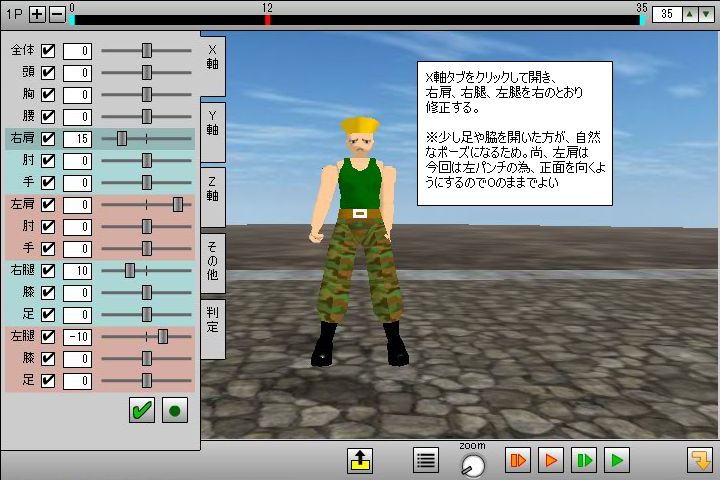This screenshot has height=480, width=720.
Task: Open the Z軸 tab
Action: [x=213, y=198]
